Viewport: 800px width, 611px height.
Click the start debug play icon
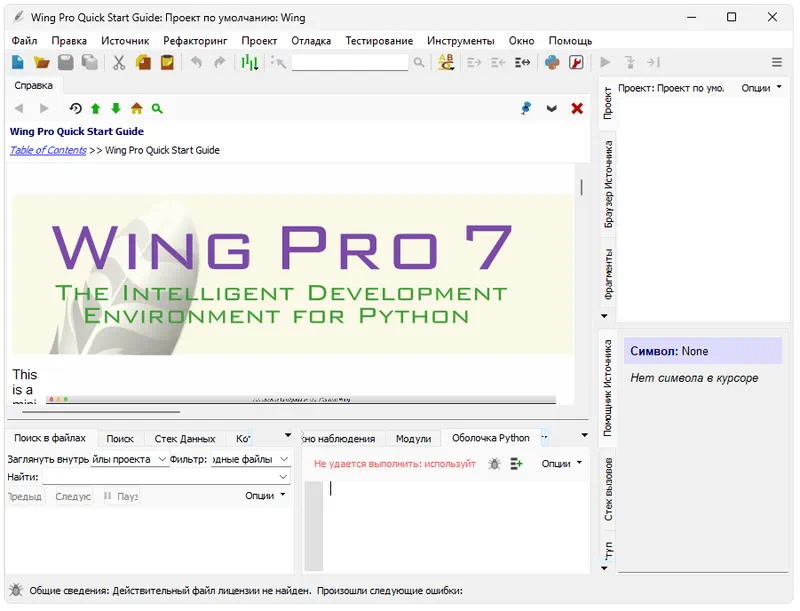point(605,62)
